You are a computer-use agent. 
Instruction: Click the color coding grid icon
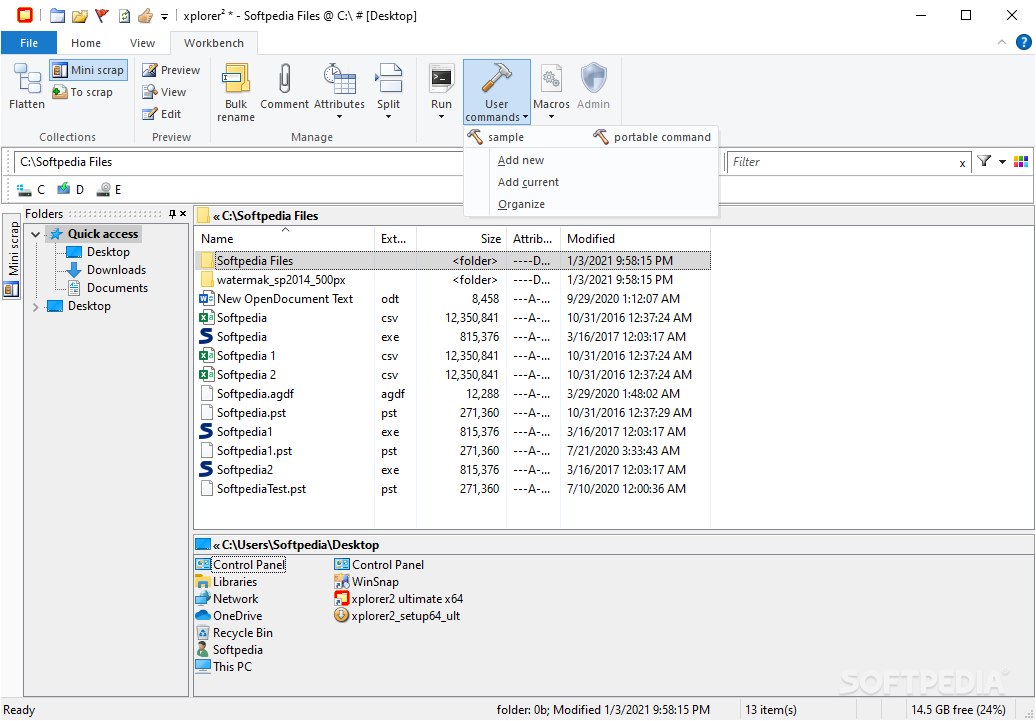coord(1021,161)
